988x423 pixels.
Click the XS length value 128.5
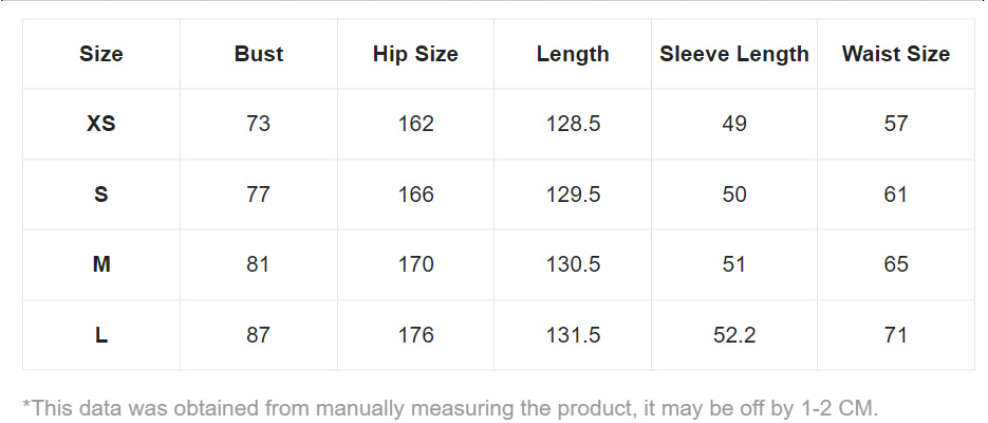[x=573, y=124]
